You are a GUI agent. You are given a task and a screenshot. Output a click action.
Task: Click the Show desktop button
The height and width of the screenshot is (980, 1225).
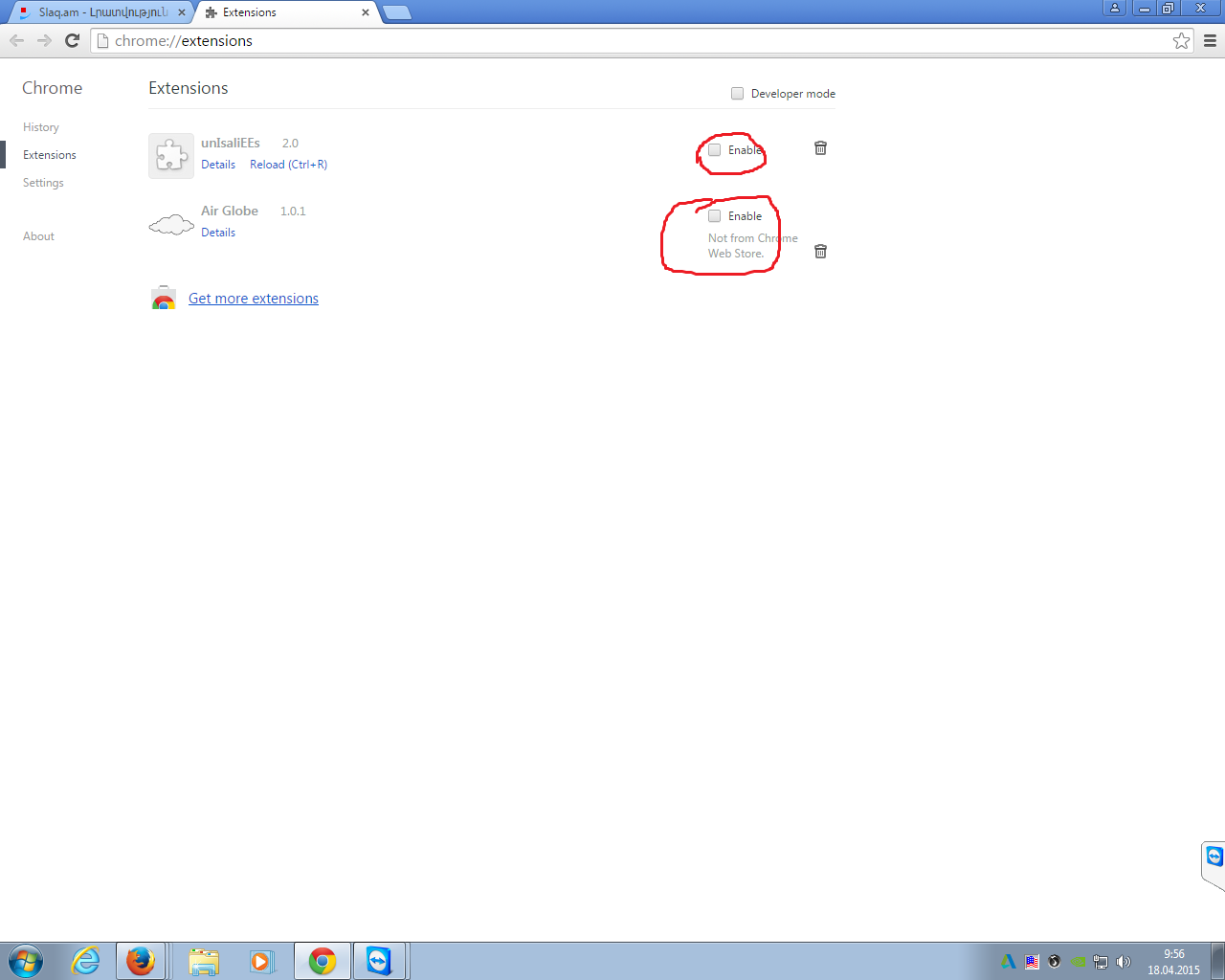tap(1217, 961)
